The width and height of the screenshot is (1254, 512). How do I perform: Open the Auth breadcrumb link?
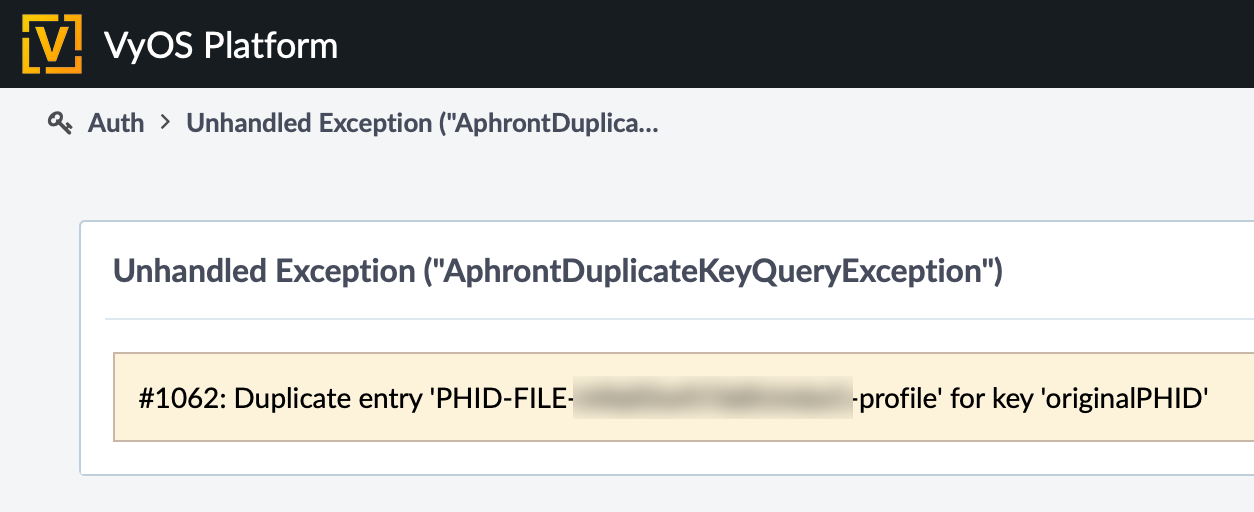click(x=116, y=123)
